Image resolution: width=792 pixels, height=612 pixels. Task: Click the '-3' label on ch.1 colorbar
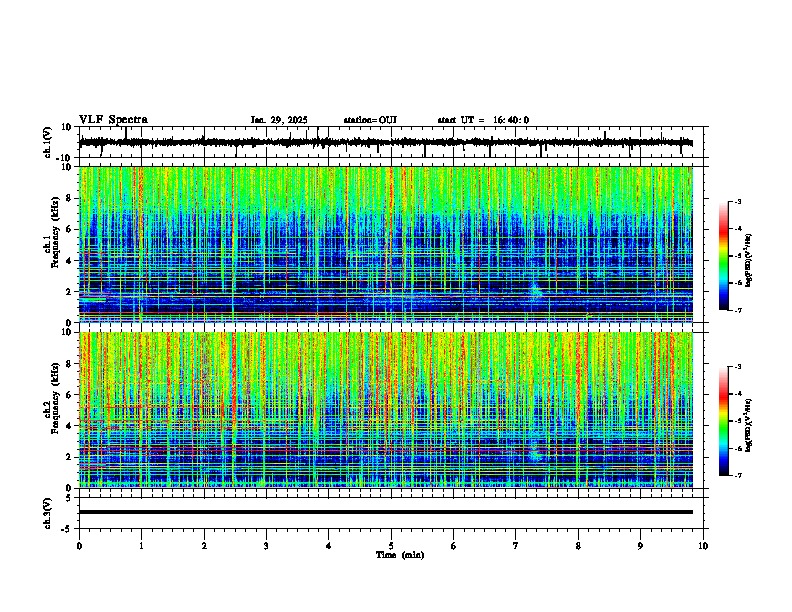[737, 201]
